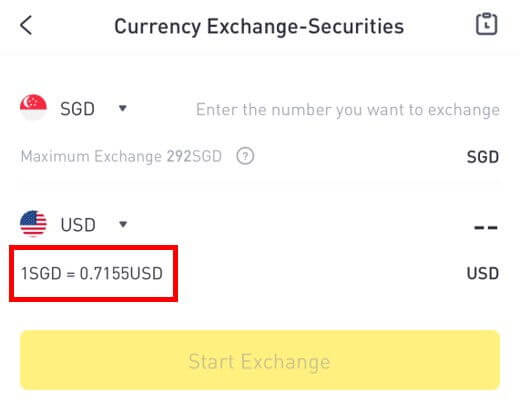
Task: Tap the Currency Exchange-Securities title
Action: (259, 27)
